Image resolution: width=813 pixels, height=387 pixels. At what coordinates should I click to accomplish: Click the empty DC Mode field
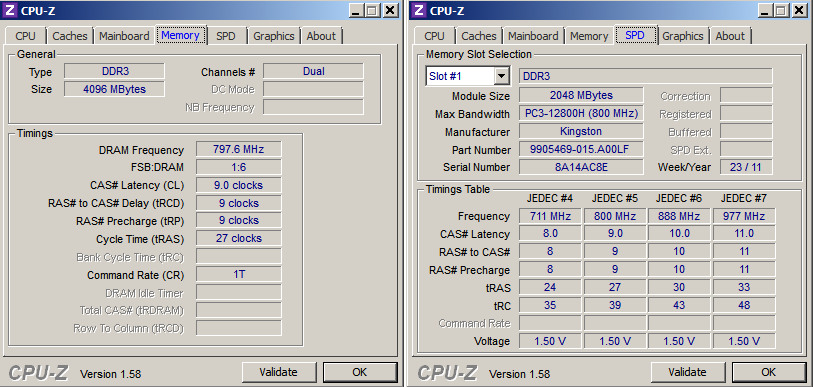[x=313, y=89]
